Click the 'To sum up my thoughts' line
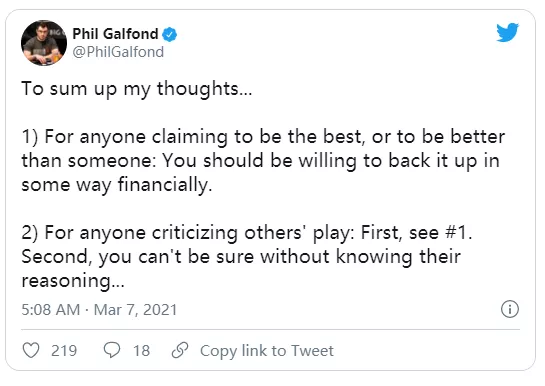This screenshot has height=386, width=545. pyautogui.click(x=137, y=89)
